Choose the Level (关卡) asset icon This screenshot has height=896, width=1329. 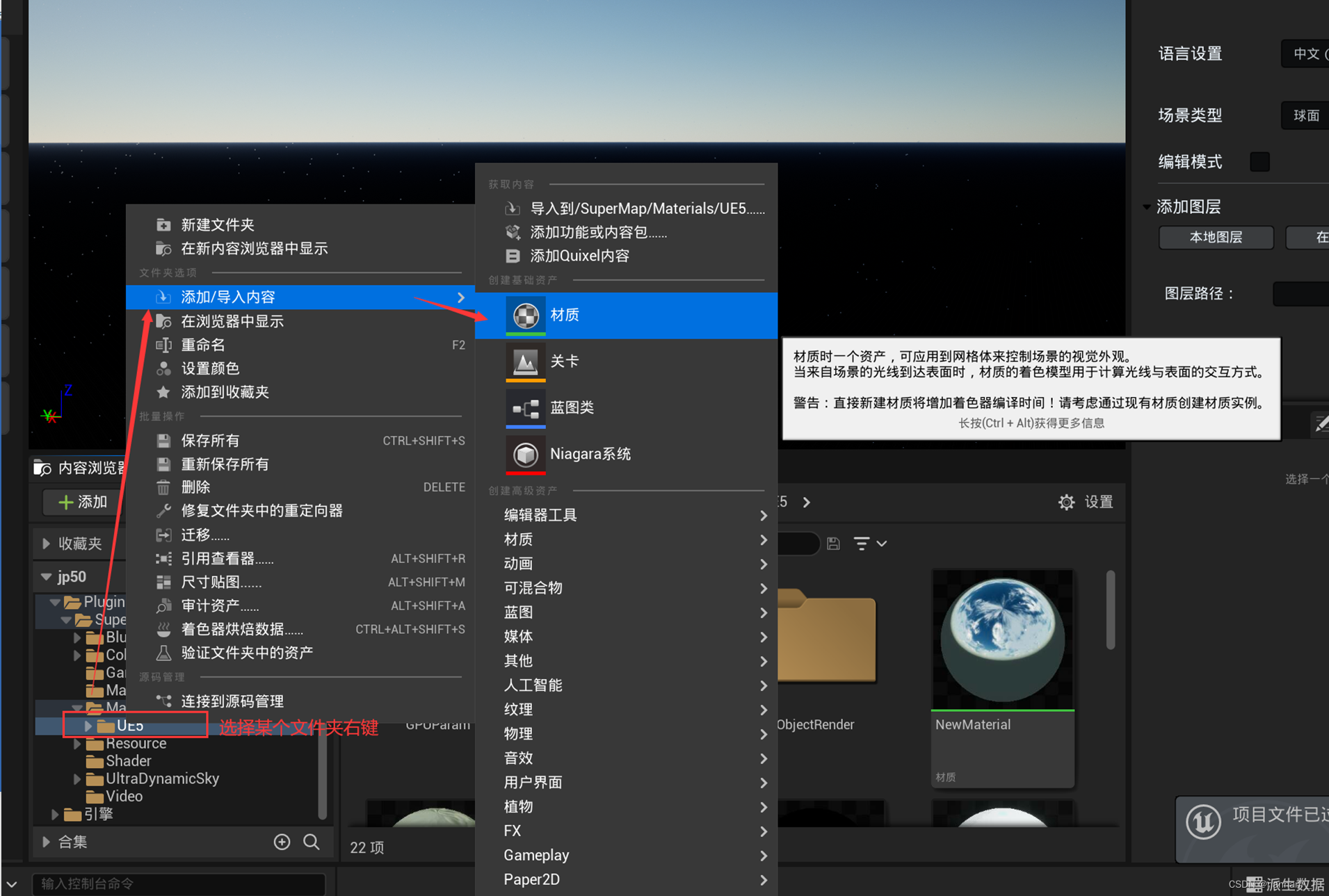[x=526, y=361]
